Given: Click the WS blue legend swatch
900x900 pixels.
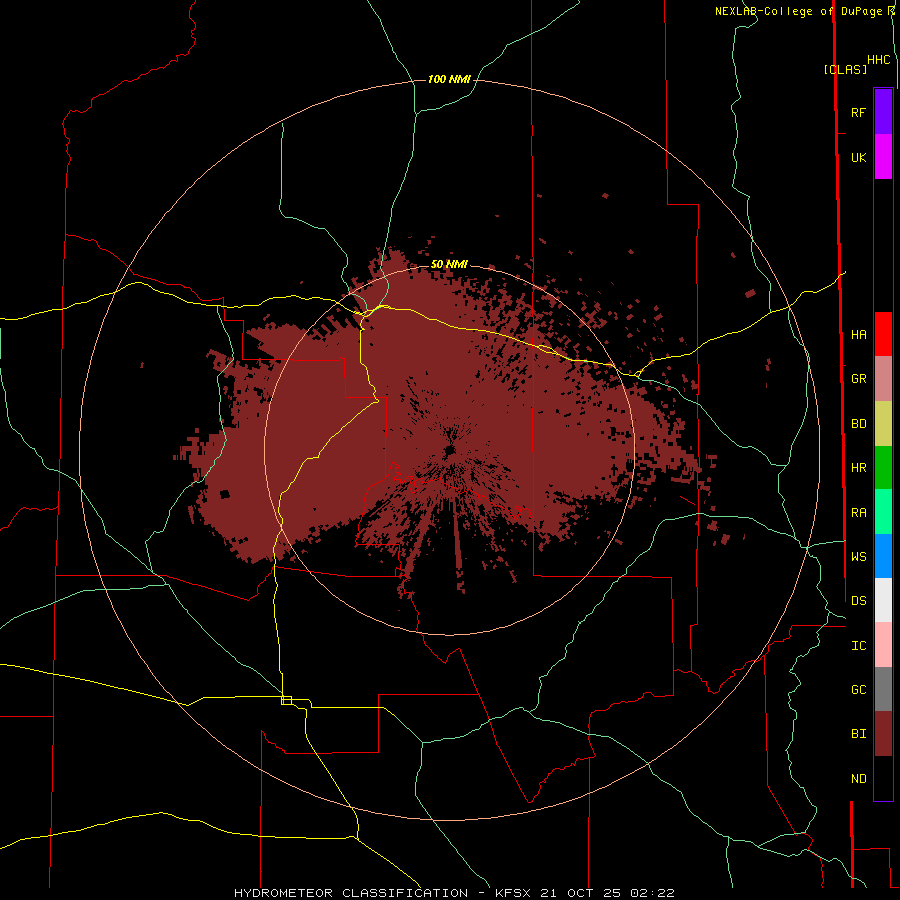Looking at the screenshot, I should [x=883, y=556].
